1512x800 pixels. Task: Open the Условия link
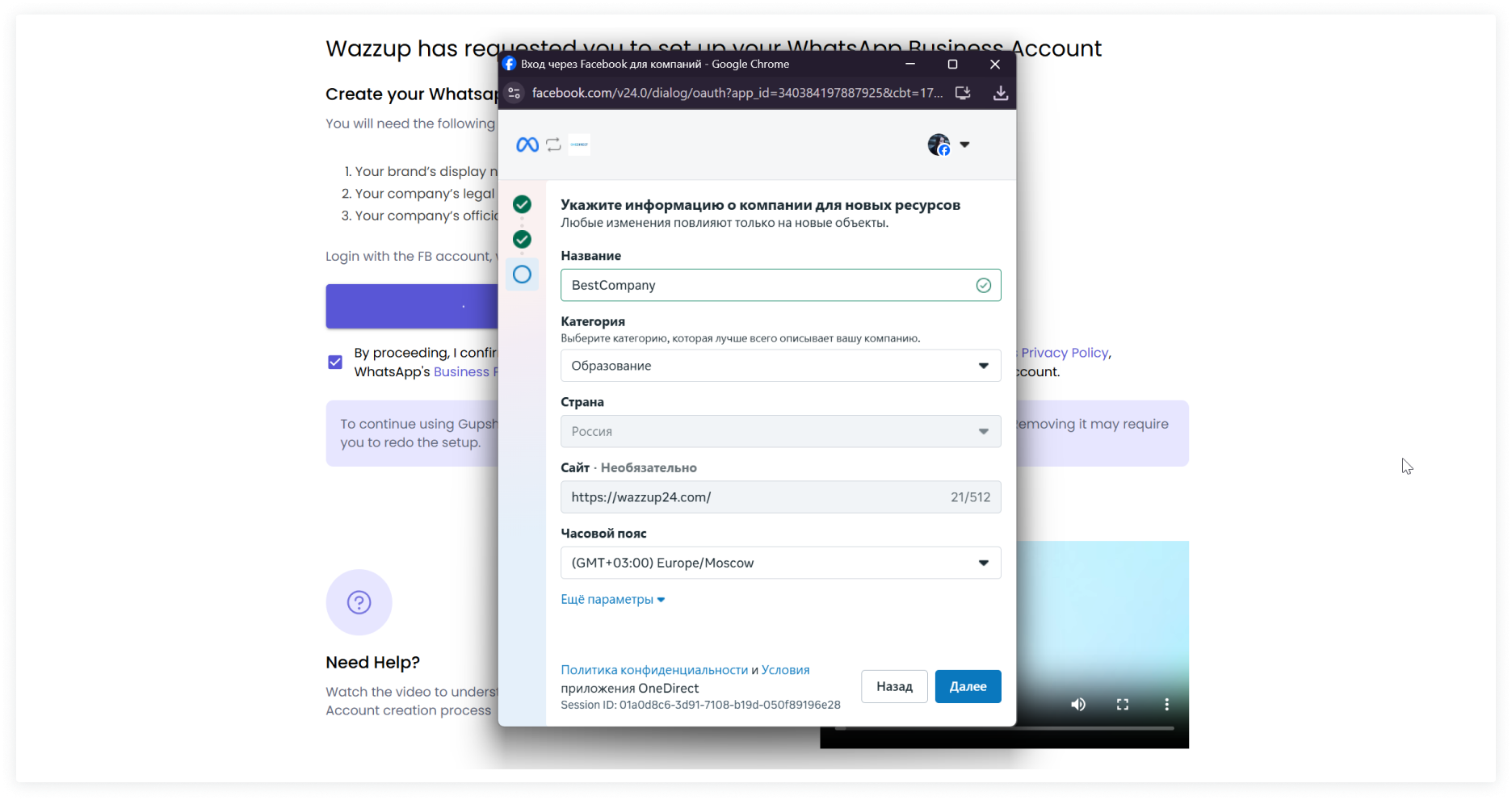click(785, 670)
